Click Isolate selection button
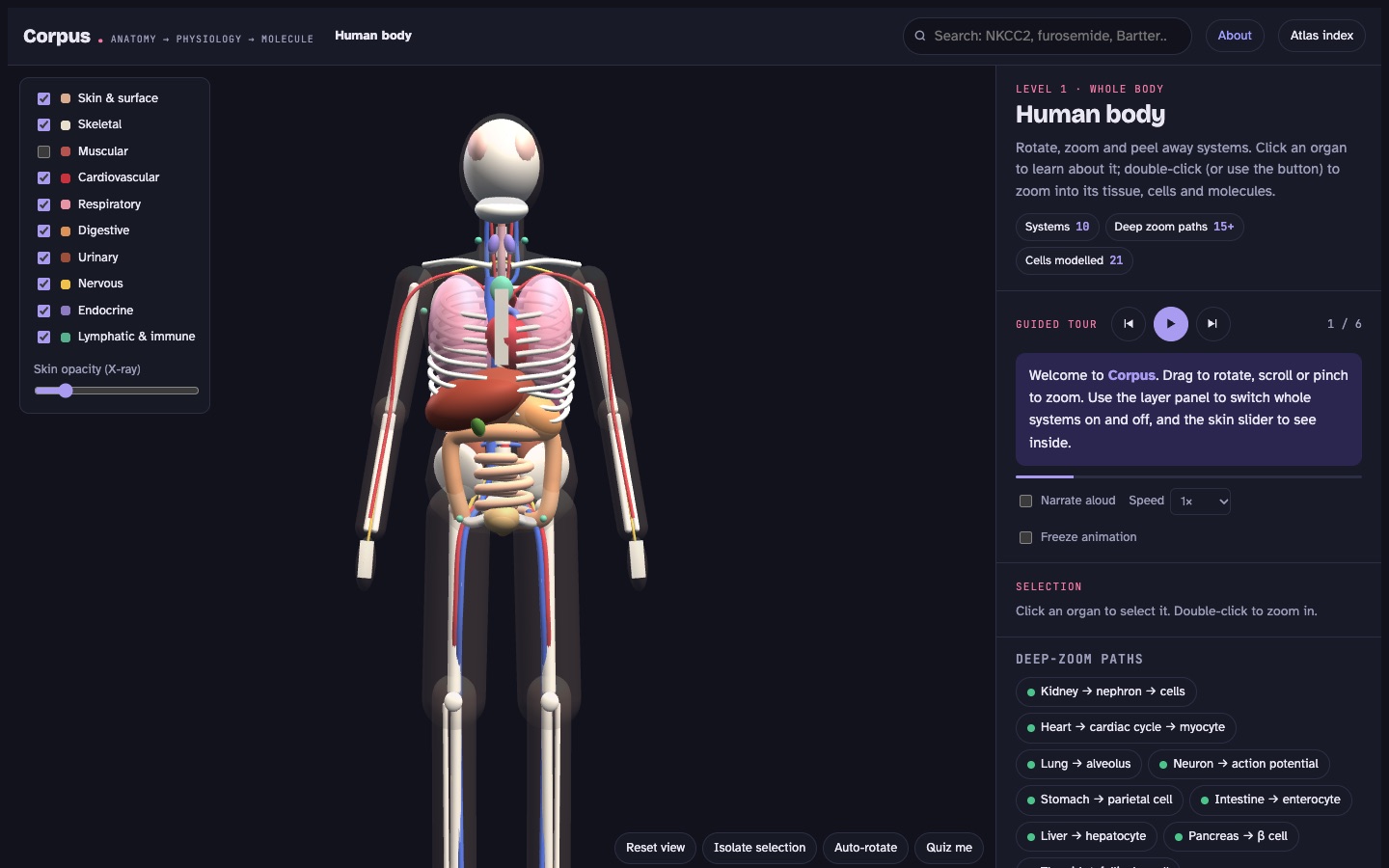This screenshot has height=868, width=1389. coord(759,848)
